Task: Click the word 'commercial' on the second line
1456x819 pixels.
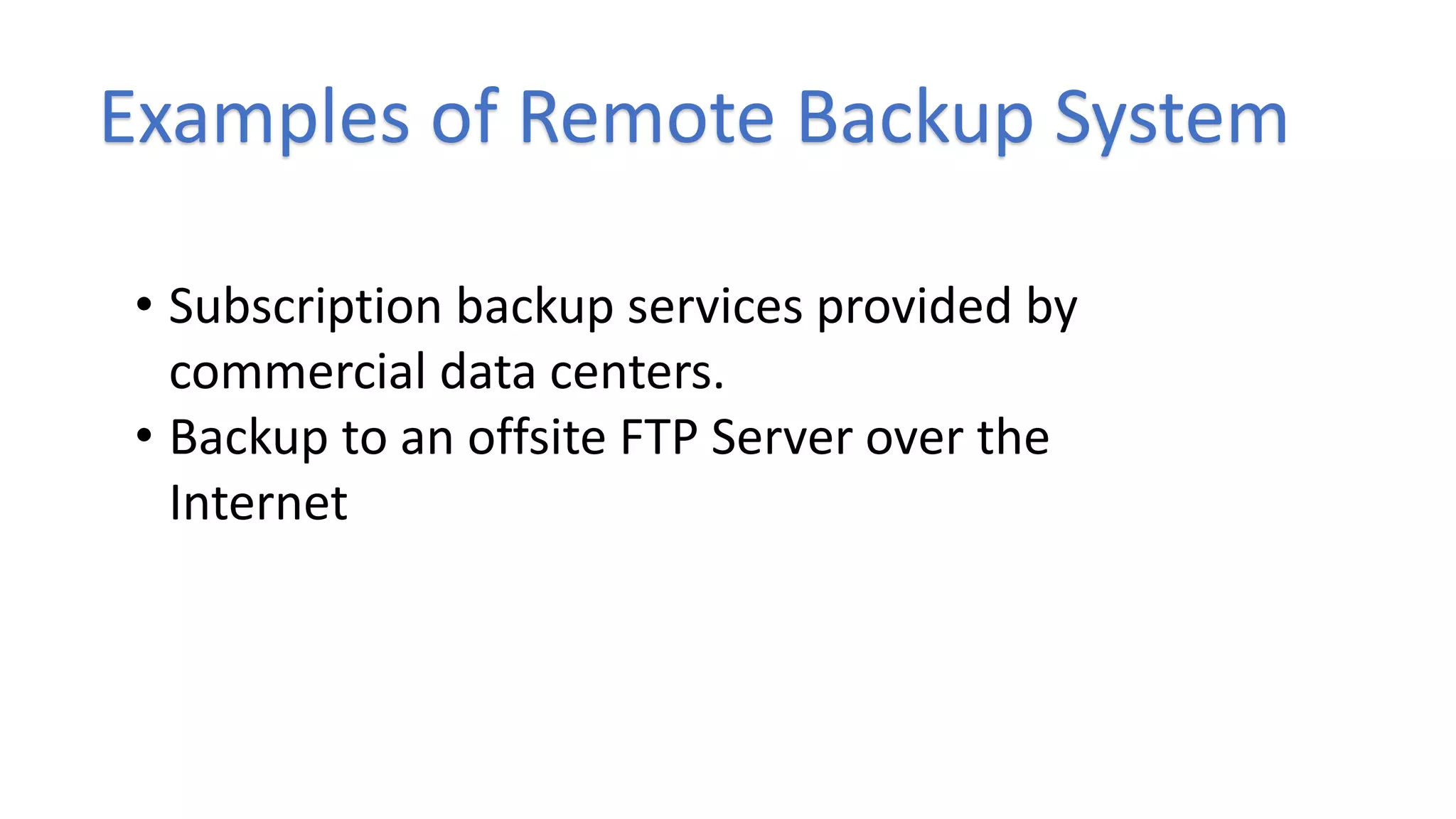Action: [x=297, y=372]
